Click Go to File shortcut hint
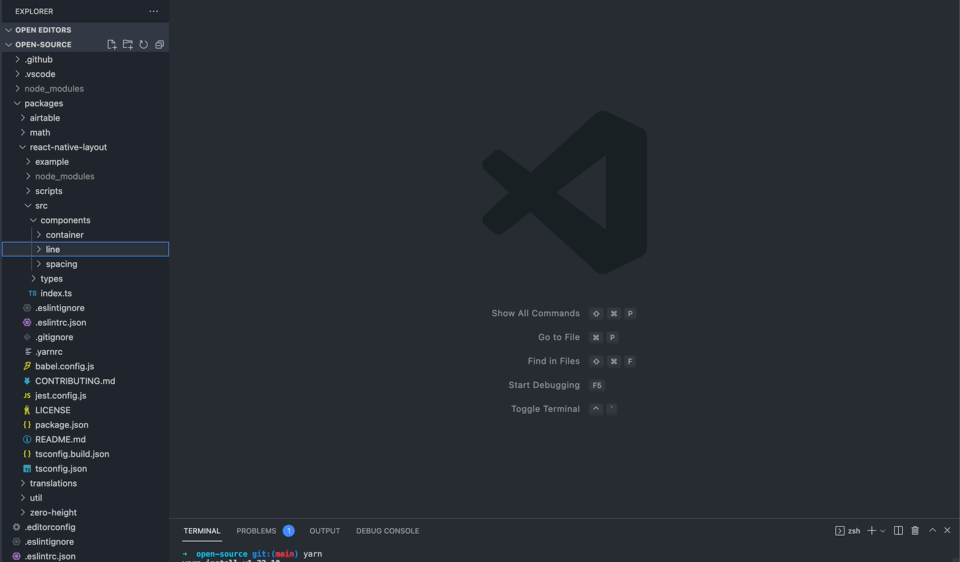The width and height of the screenshot is (960, 562). coord(558,337)
